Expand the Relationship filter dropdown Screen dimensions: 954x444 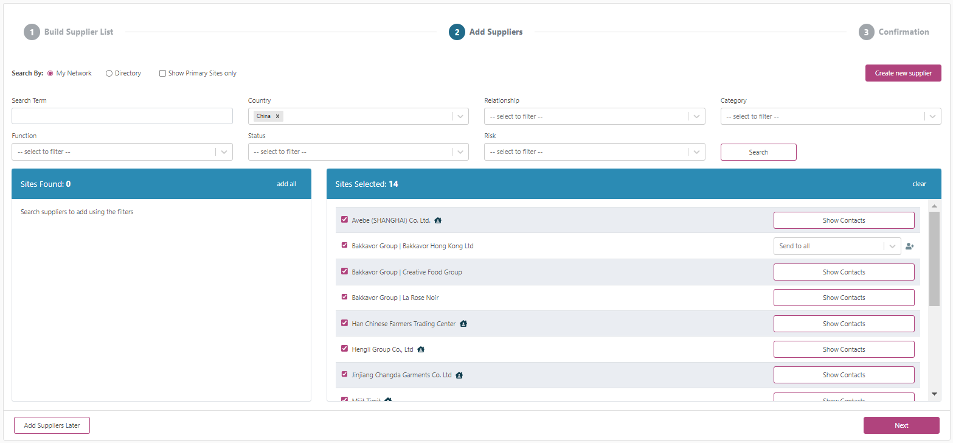[x=594, y=116]
